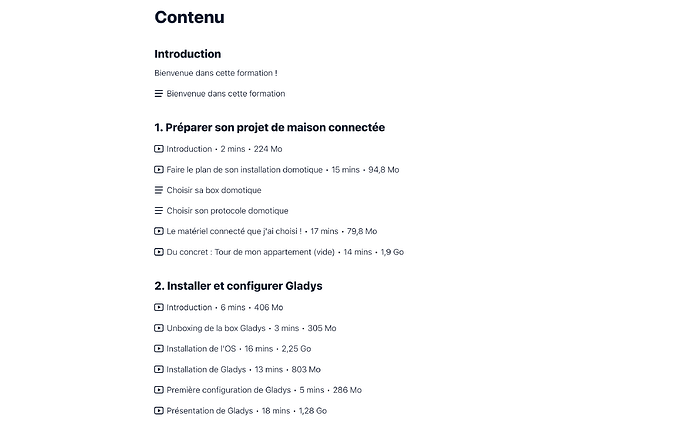690x433 pixels.
Task: Click video icon for 'Le matériel connecté que j'ai choisi'
Action: tap(159, 231)
